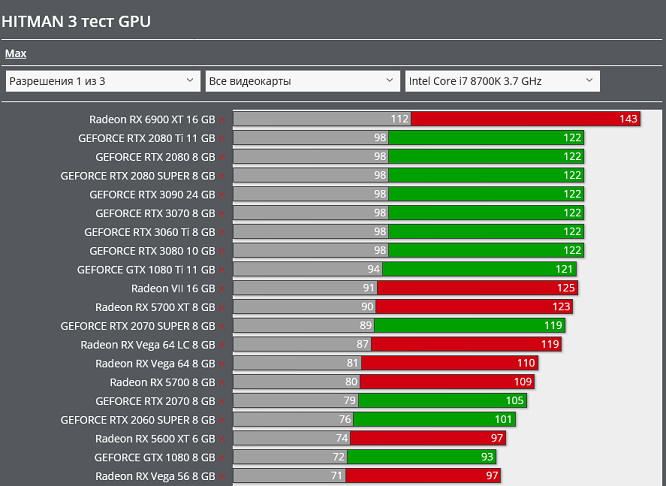Image resolution: width=666 pixels, height=486 pixels.
Task: Click the gray 112 minimum fps bar
Action: click(x=322, y=119)
